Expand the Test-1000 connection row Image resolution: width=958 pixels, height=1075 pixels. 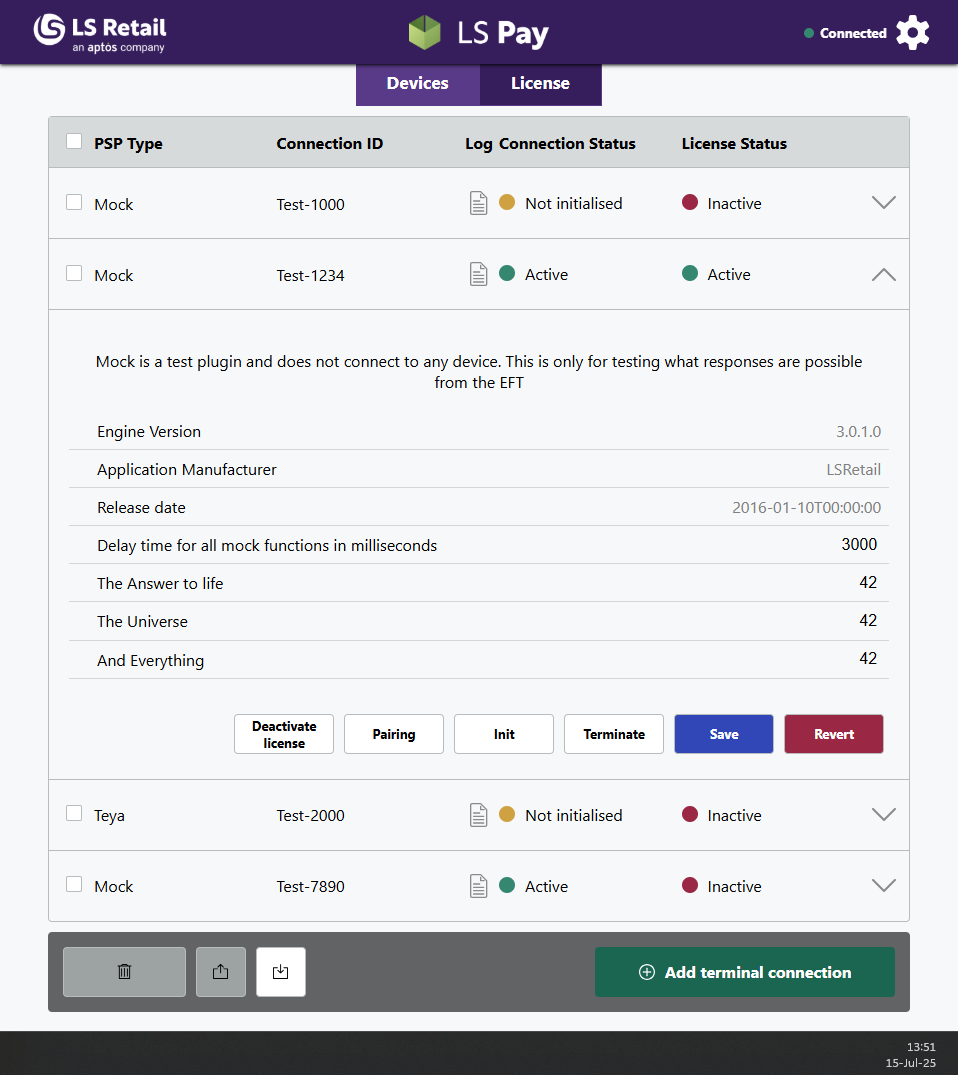[883, 203]
